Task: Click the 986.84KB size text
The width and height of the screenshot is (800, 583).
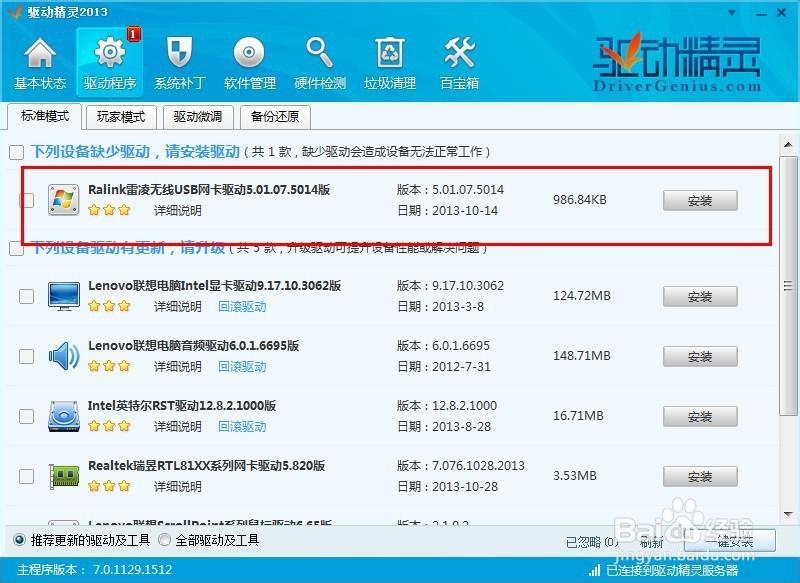Action: (x=580, y=200)
